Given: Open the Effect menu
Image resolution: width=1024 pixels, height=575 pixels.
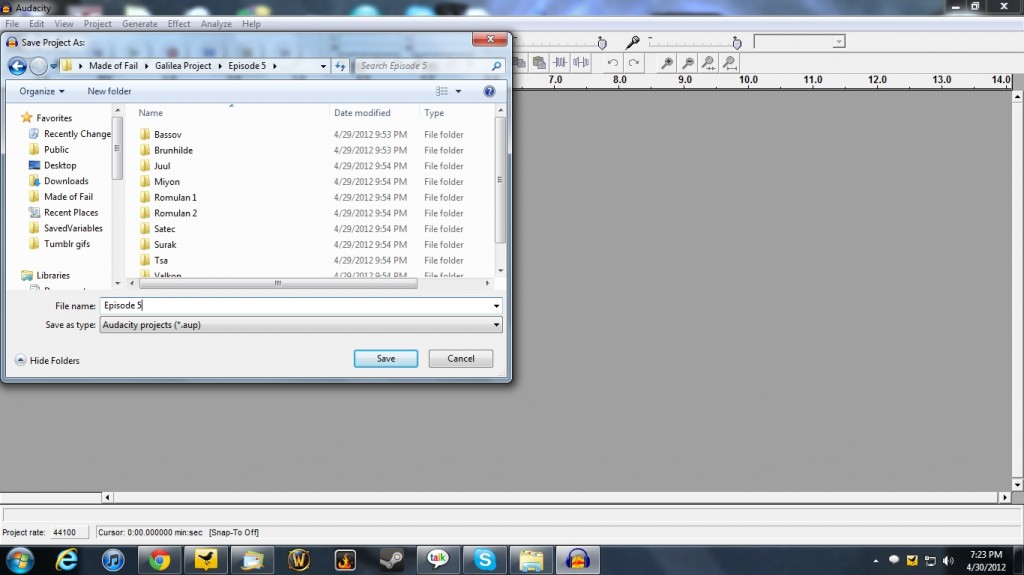Looking at the screenshot, I should [179, 24].
